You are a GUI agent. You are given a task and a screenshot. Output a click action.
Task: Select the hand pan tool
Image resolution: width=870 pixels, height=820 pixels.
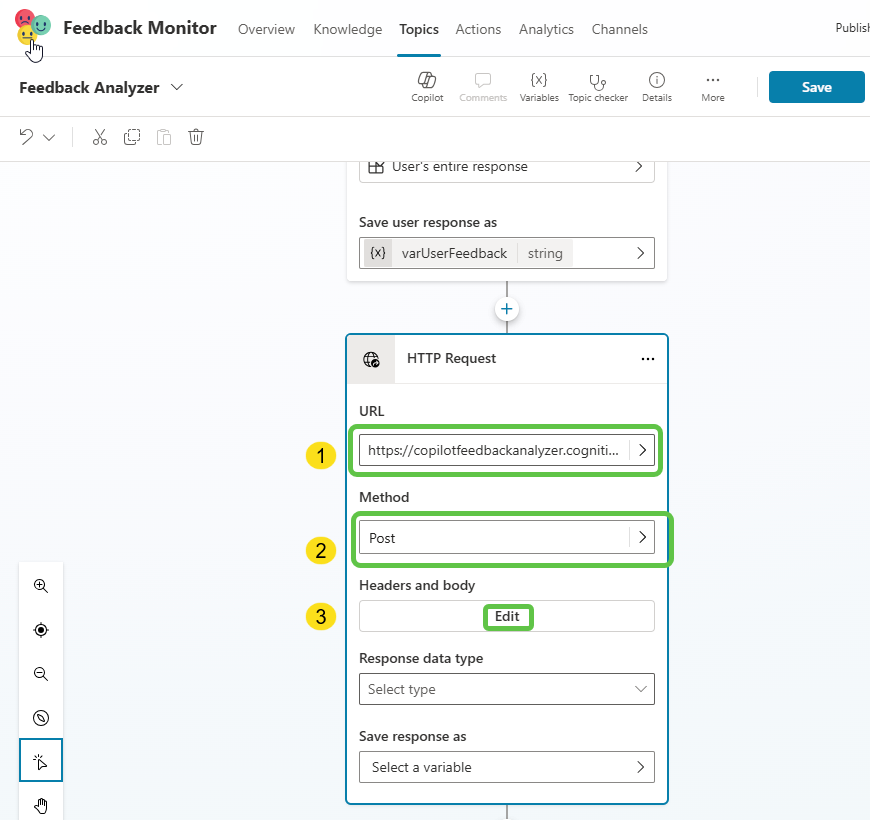coord(41,805)
